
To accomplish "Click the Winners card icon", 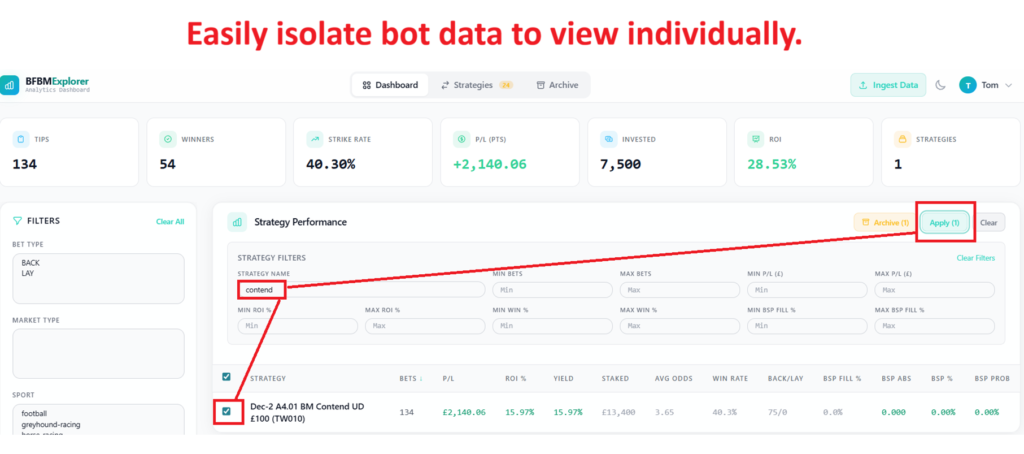I will coord(168,139).
